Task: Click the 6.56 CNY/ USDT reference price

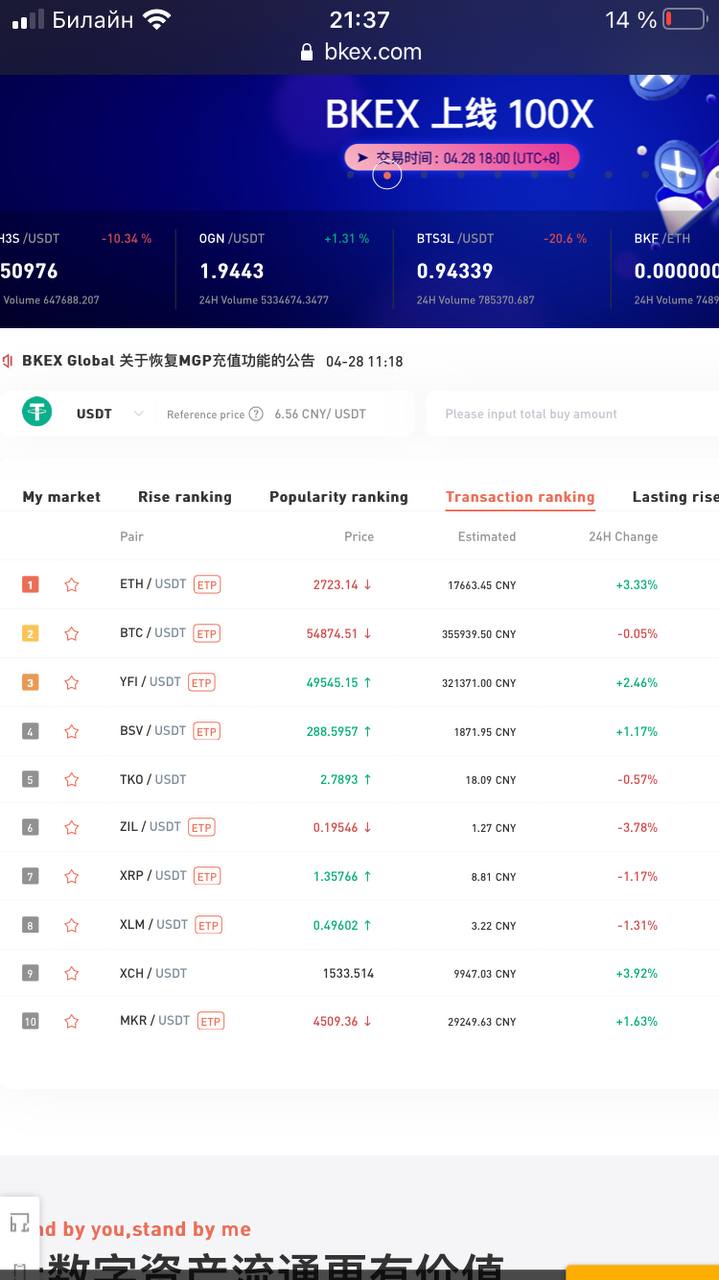Action: coord(320,414)
